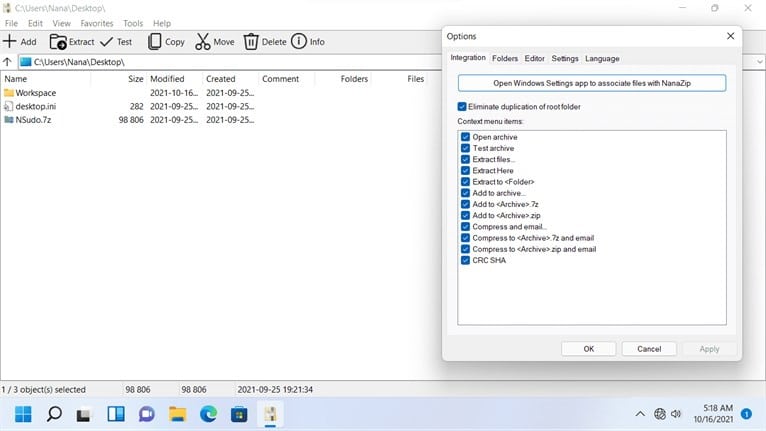Disable the Extract Here context item
766x431 pixels.
point(466,171)
